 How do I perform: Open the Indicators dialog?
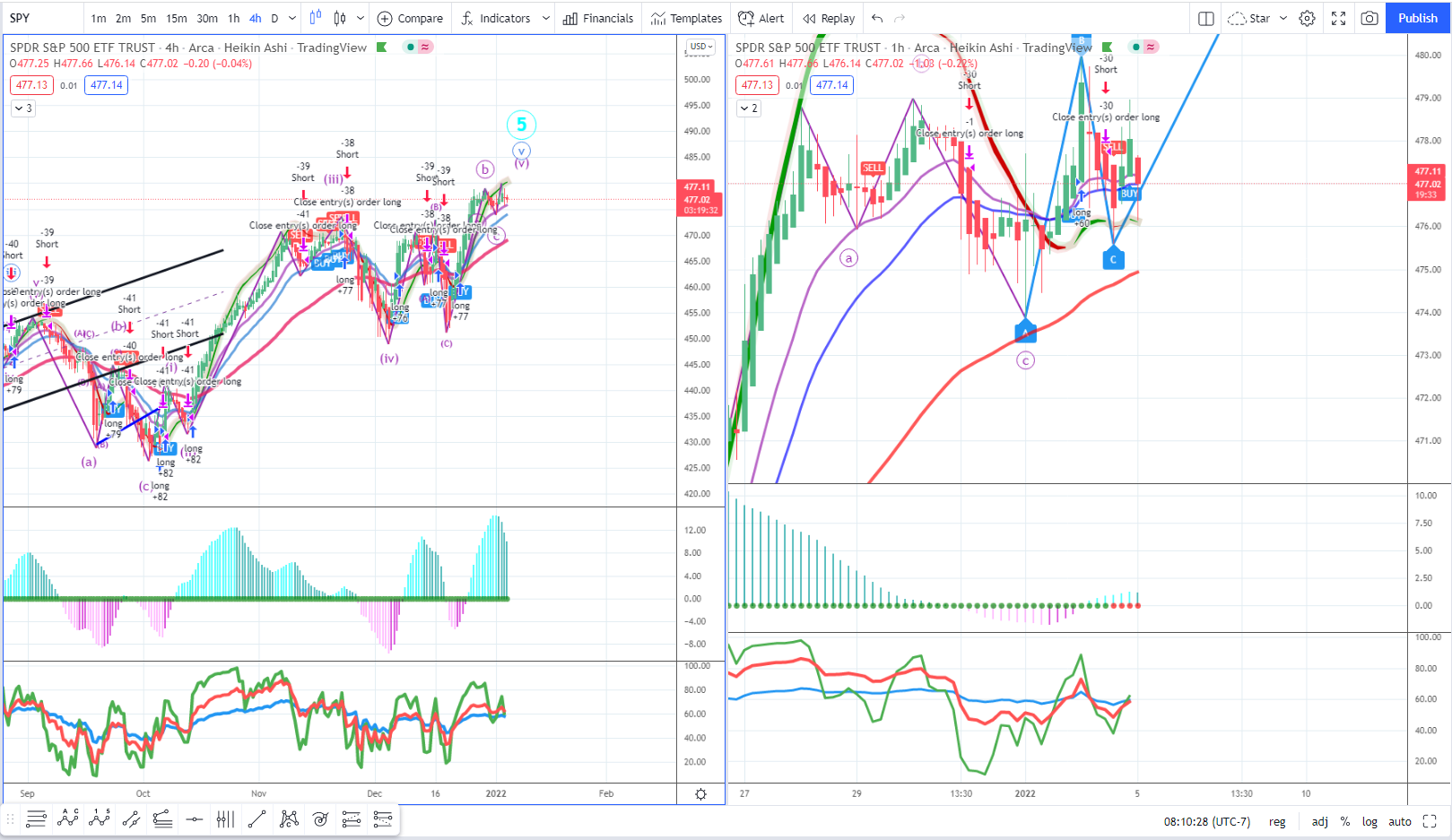click(x=495, y=18)
